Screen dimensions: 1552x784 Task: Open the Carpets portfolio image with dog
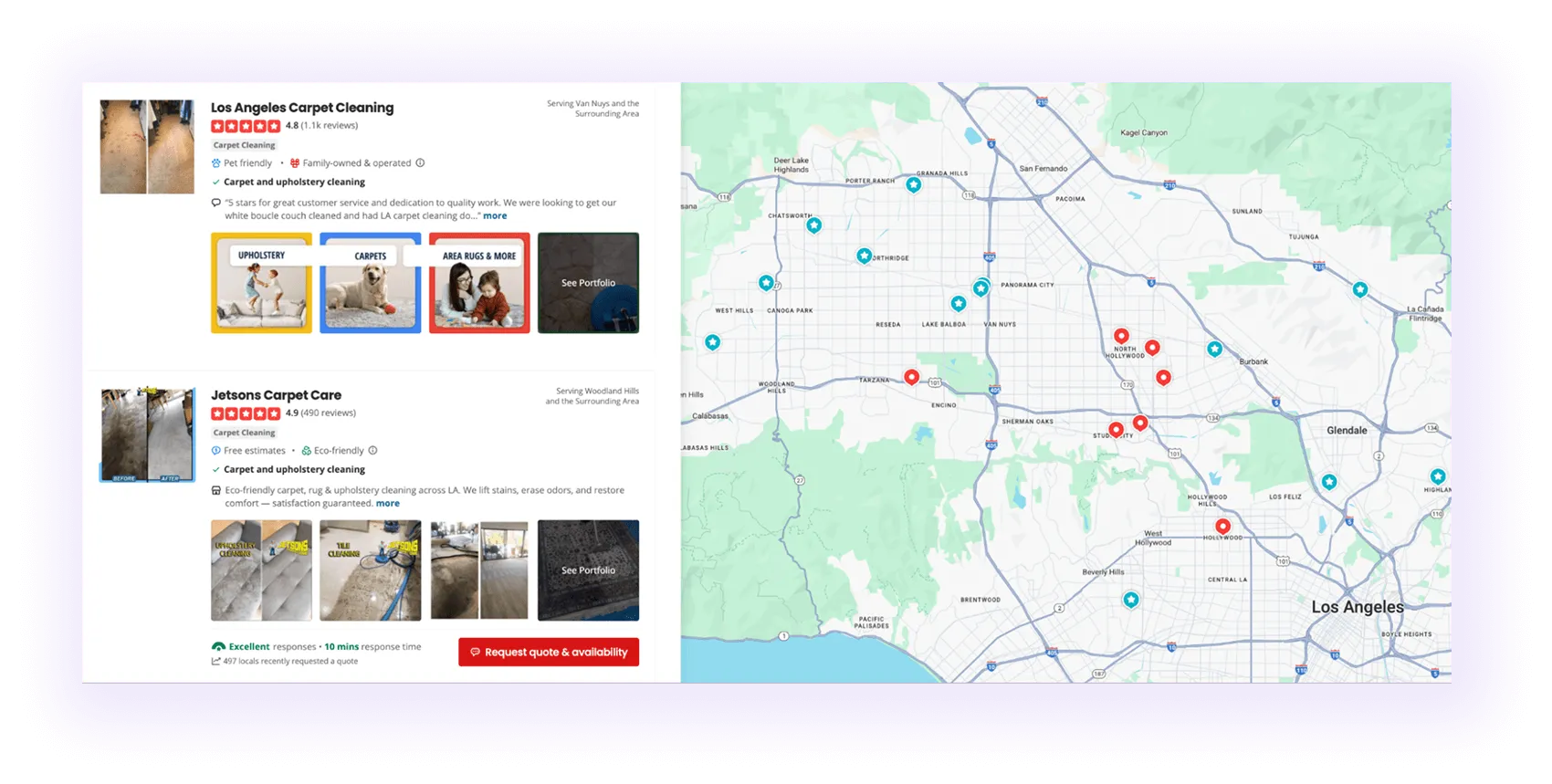(x=370, y=283)
